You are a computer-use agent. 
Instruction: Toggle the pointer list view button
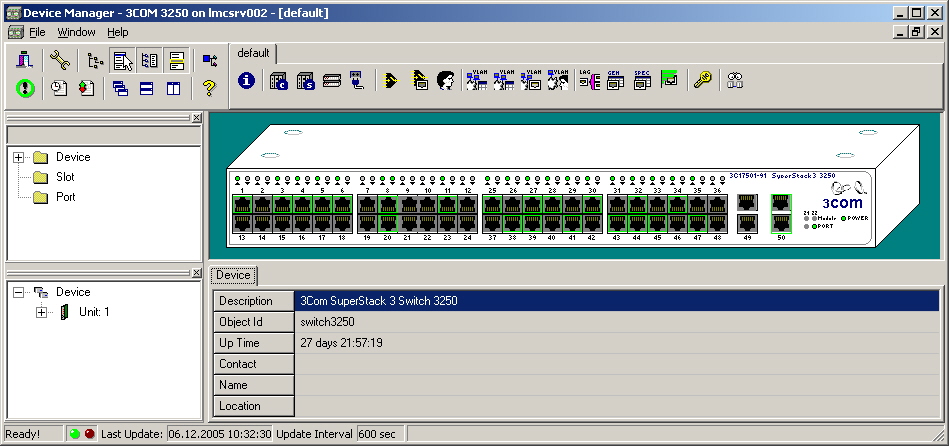click(x=122, y=60)
